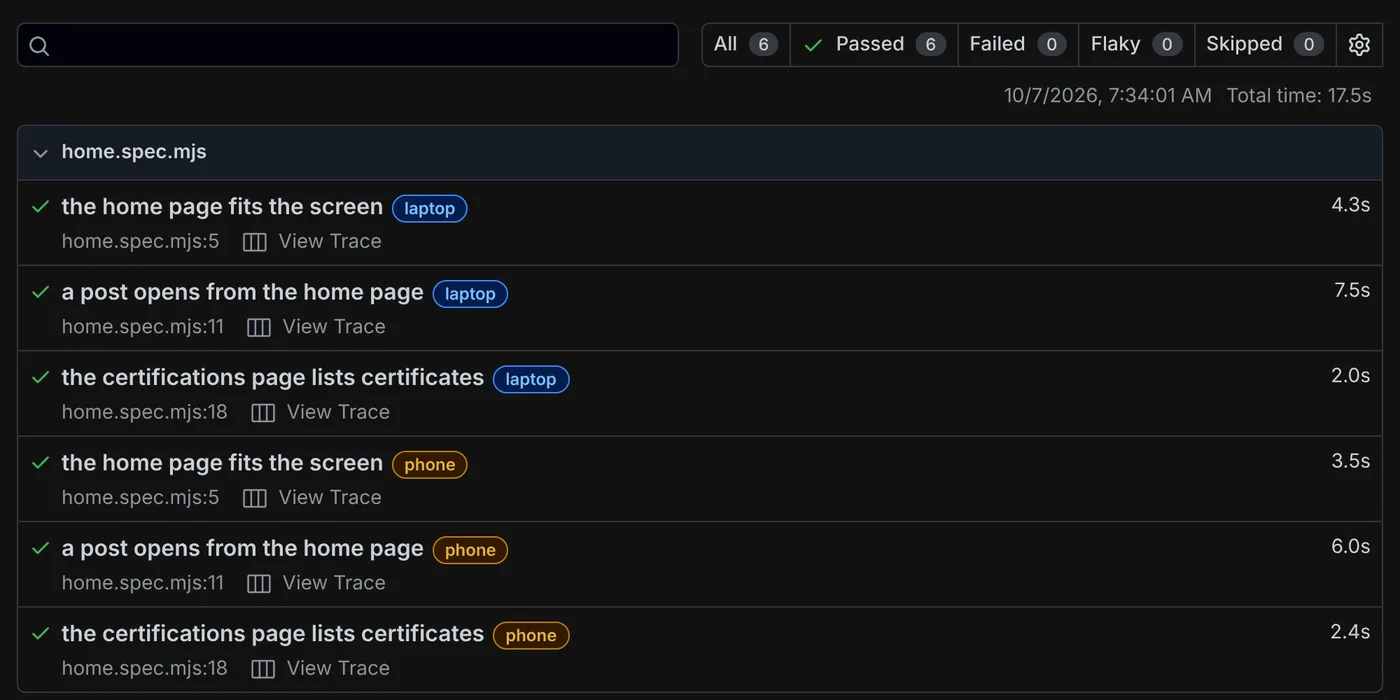The height and width of the screenshot is (700, 1400).
Task: Click View Trace for laptop certifications test
Action: [x=338, y=413]
